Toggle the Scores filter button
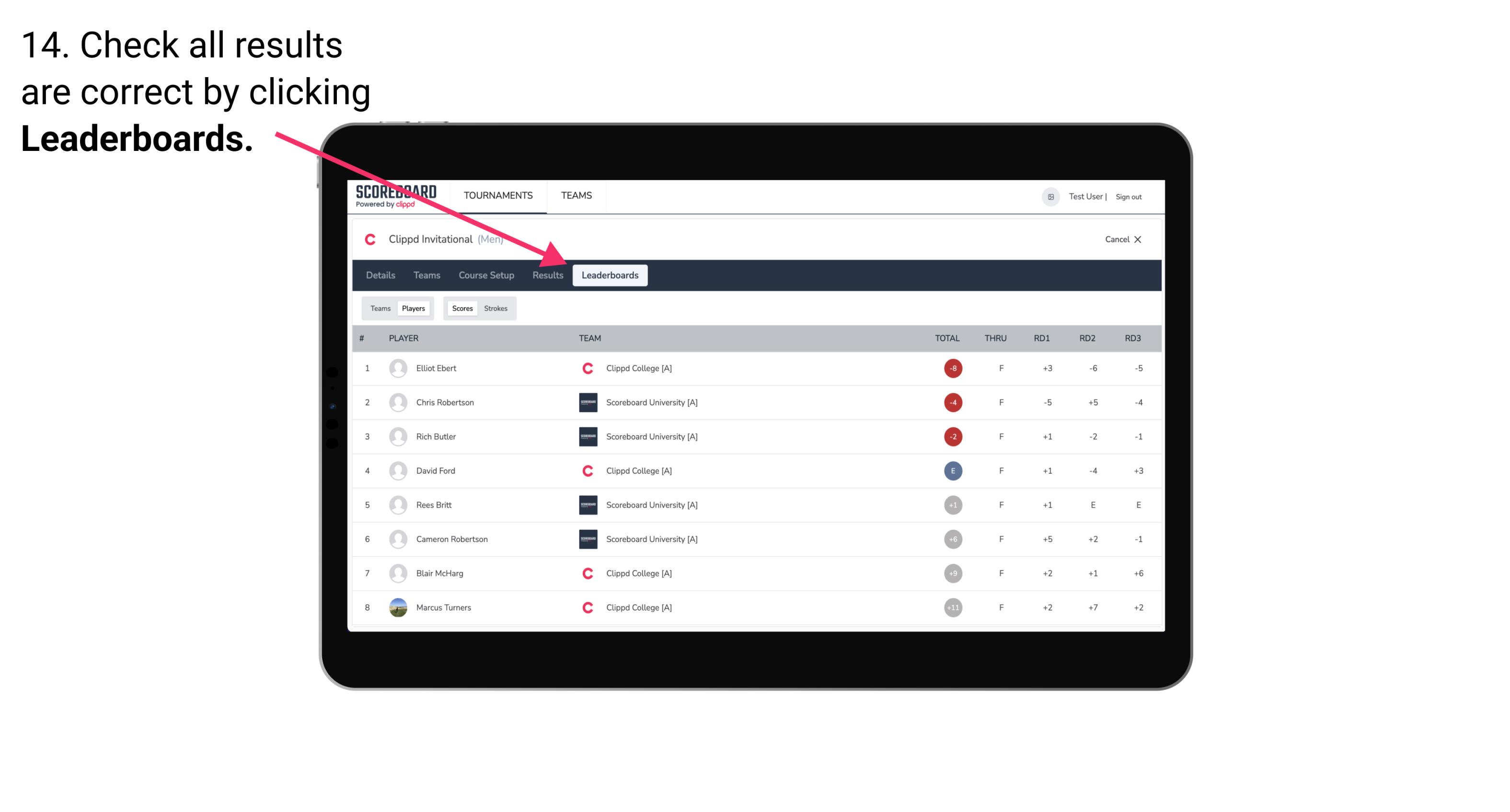The width and height of the screenshot is (1510, 812). (460, 307)
